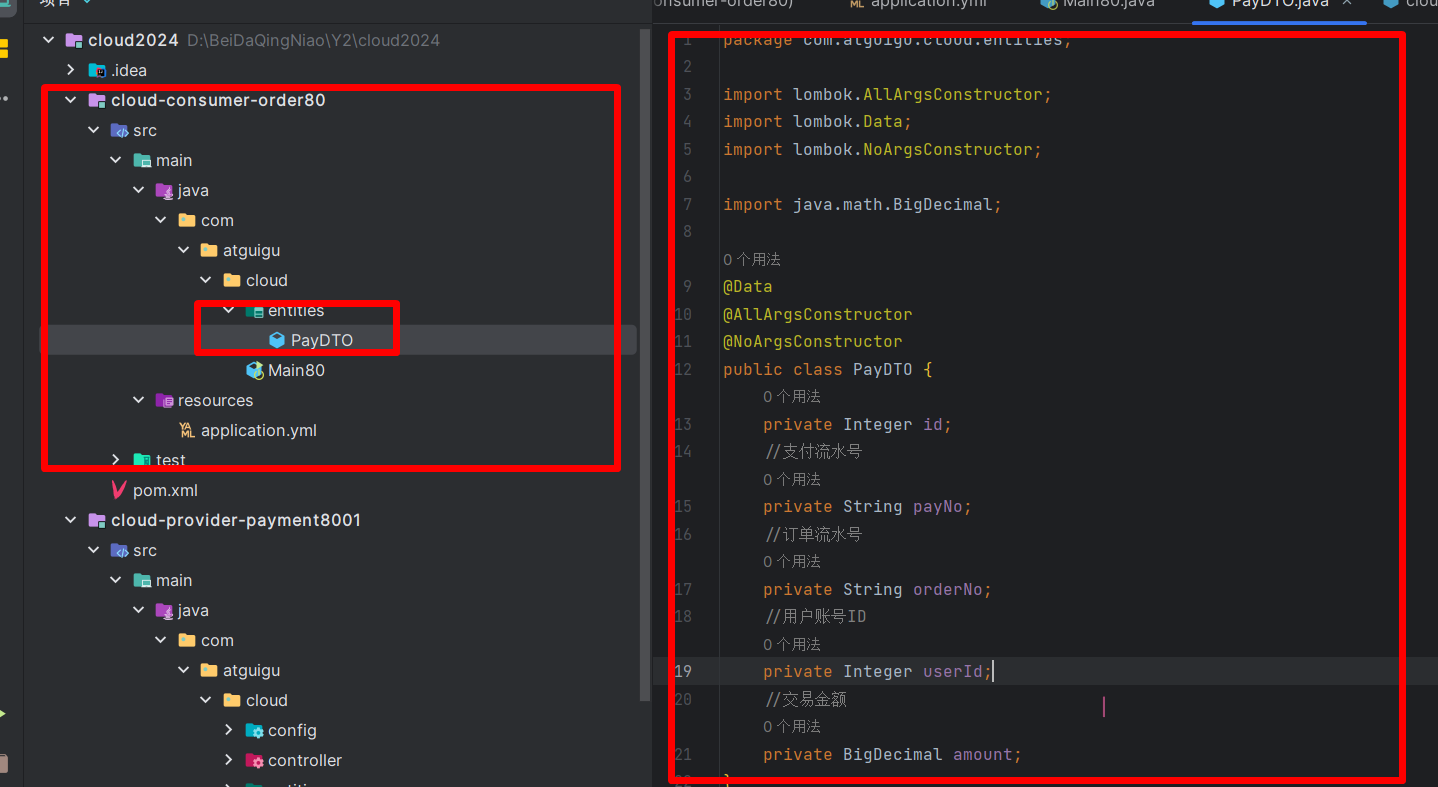Click usages hint above private Integer id
The width and height of the screenshot is (1438, 787).
792,396
